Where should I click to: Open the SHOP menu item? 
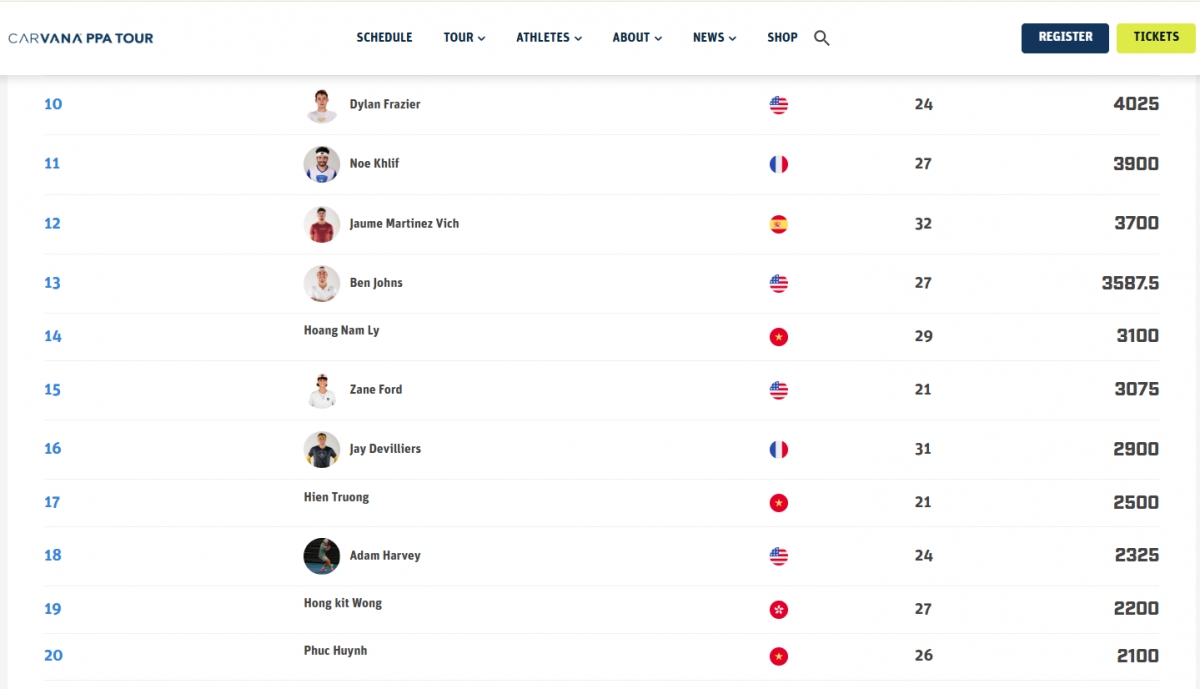782,38
